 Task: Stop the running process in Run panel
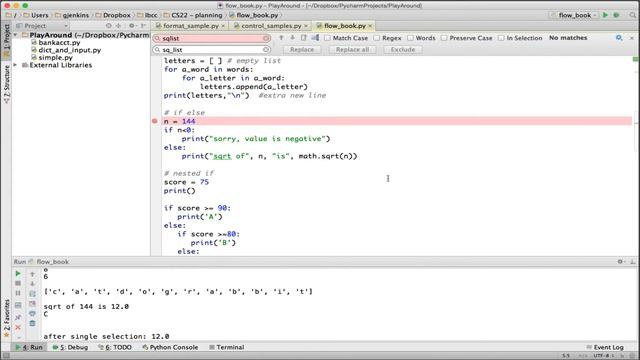(x=18, y=283)
